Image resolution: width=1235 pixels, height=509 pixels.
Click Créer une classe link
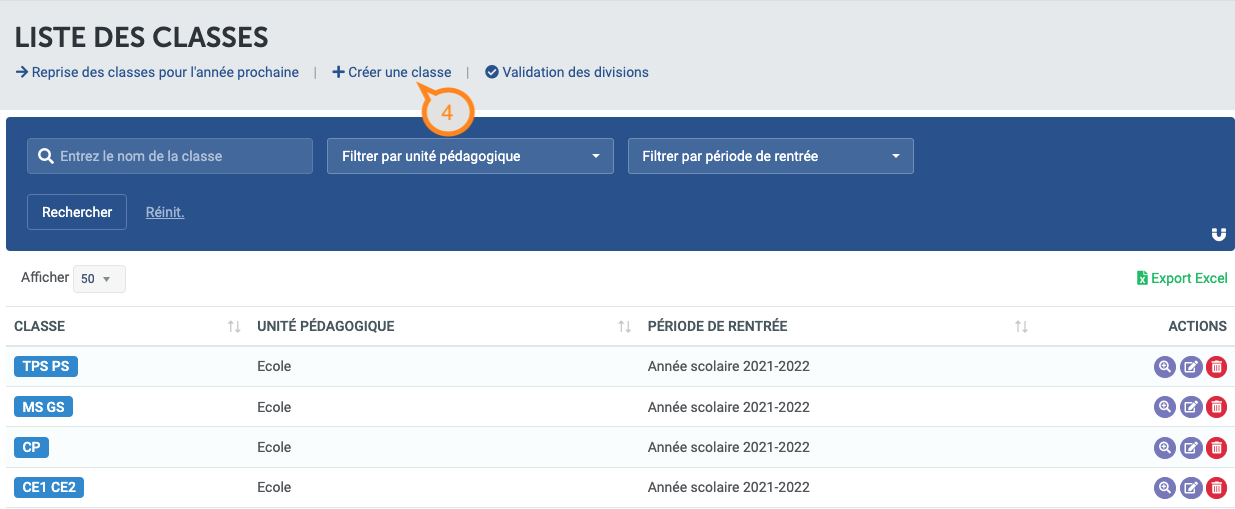392,72
